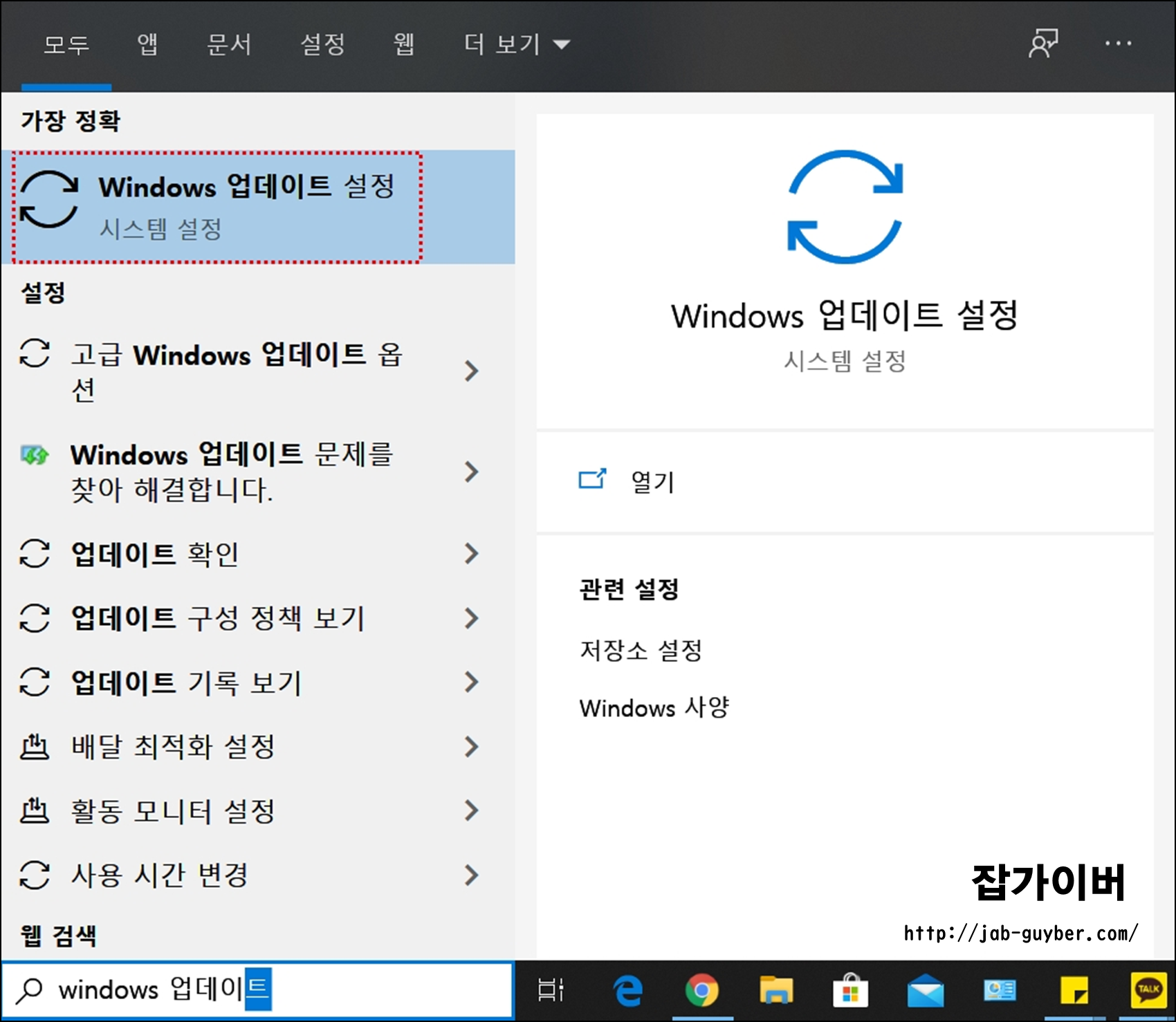Open Sticky Notes from the taskbar
The image size is (1176, 1022).
[x=1074, y=990]
